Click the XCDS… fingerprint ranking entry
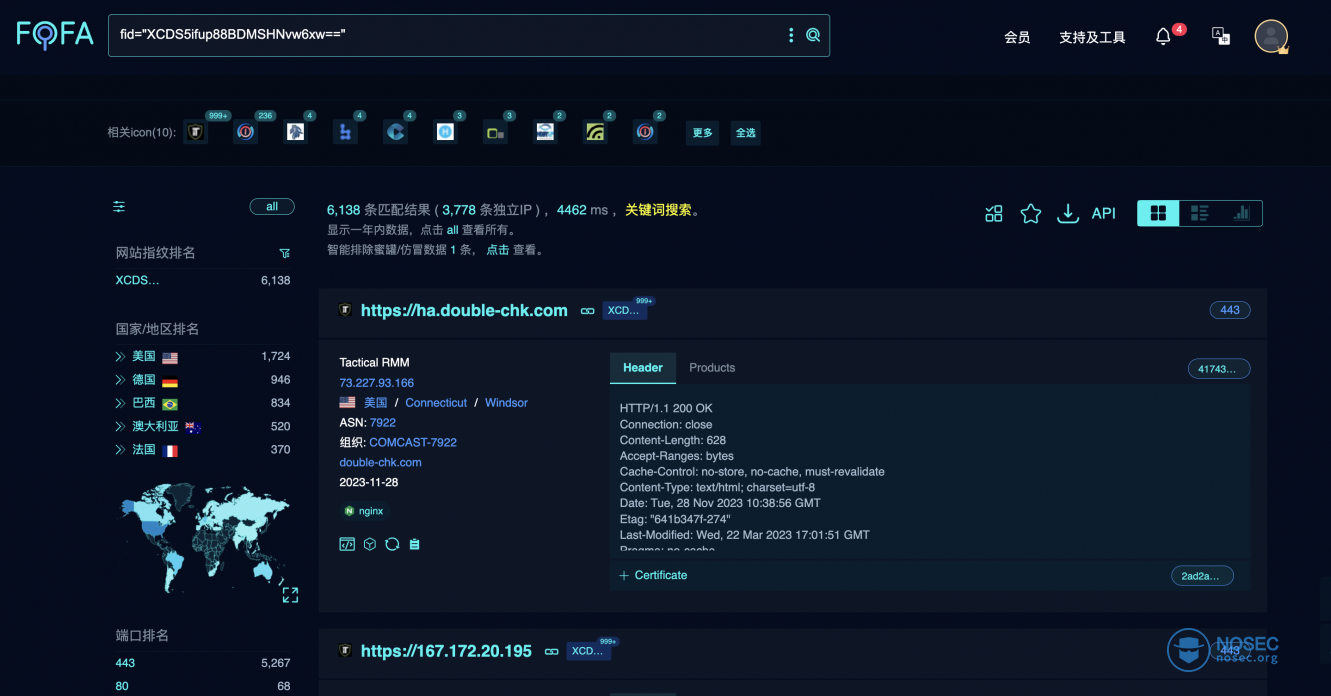Image resolution: width=1331 pixels, height=696 pixels. click(x=138, y=280)
